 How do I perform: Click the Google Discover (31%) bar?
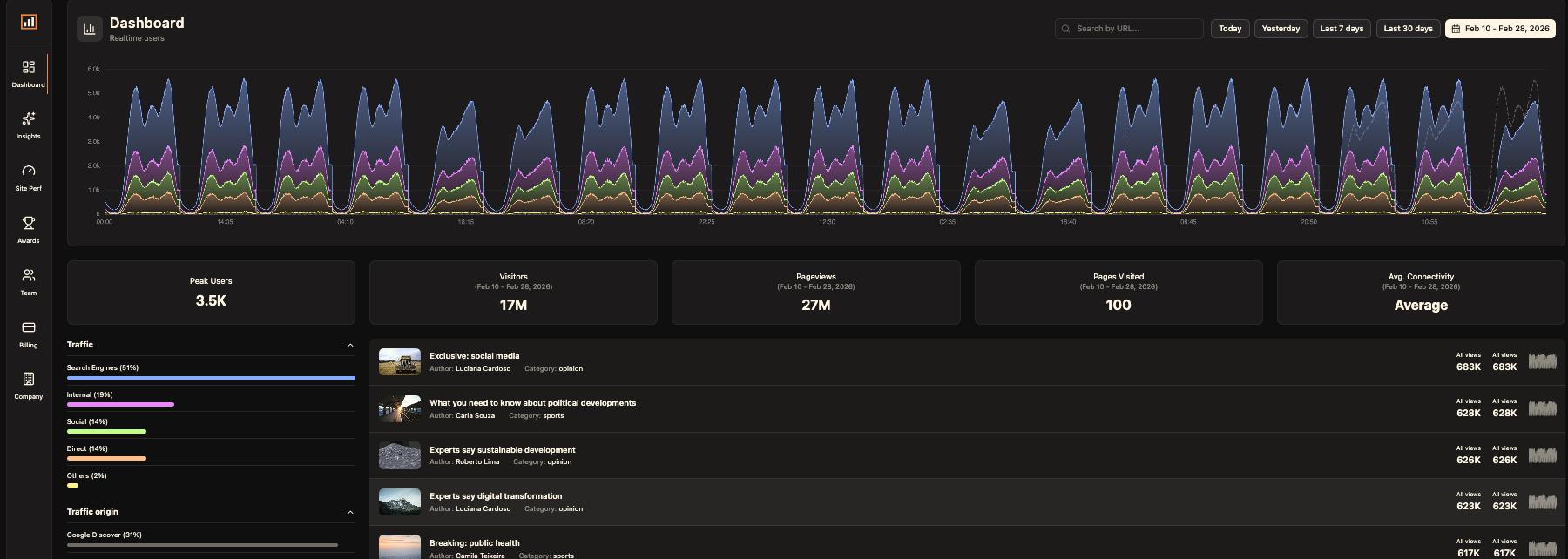pos(202,545)
